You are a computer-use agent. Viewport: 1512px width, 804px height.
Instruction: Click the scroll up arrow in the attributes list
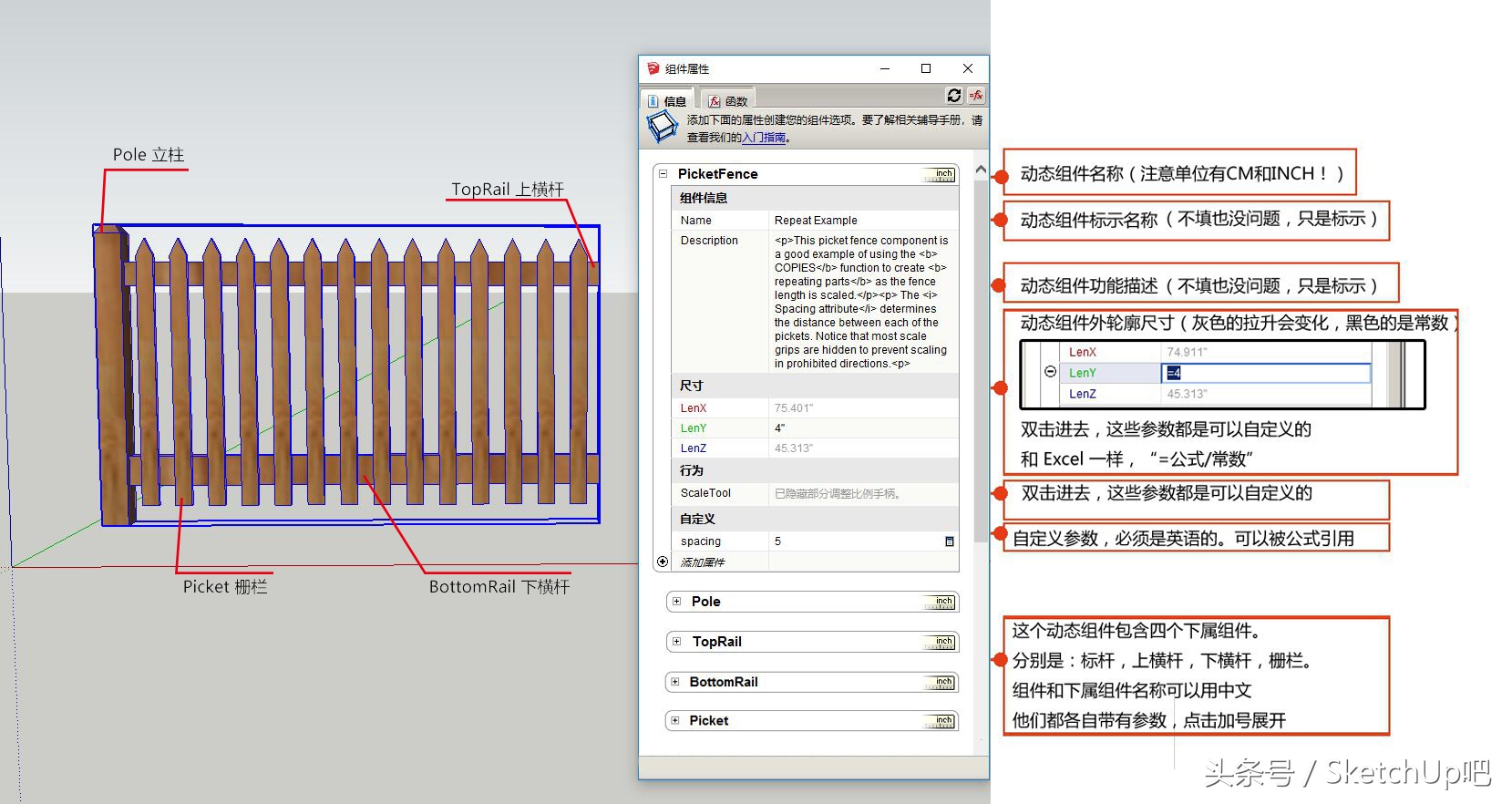click(981, 170)
